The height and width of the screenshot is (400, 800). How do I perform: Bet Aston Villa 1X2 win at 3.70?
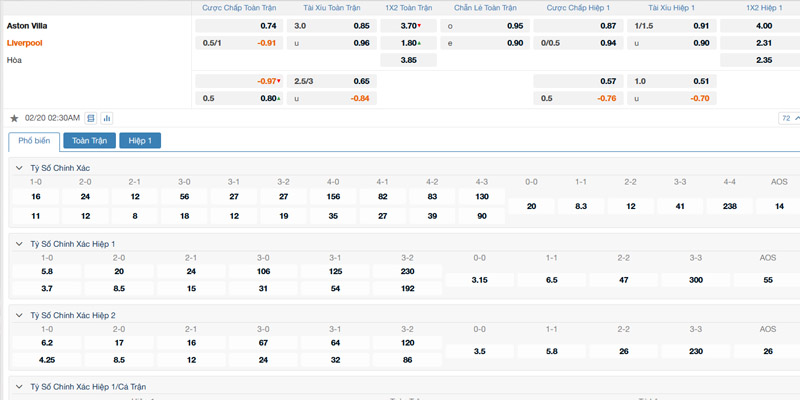[409, 26]
